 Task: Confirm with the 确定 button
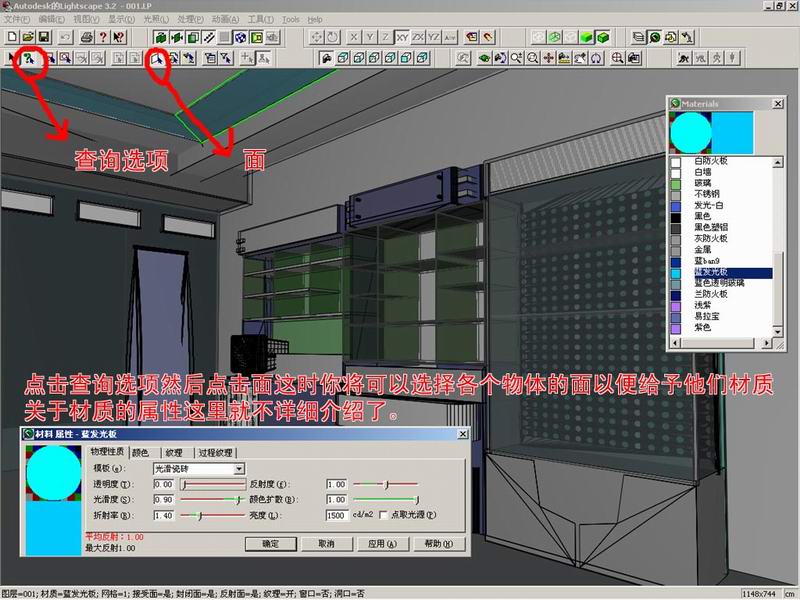point(270,544)
